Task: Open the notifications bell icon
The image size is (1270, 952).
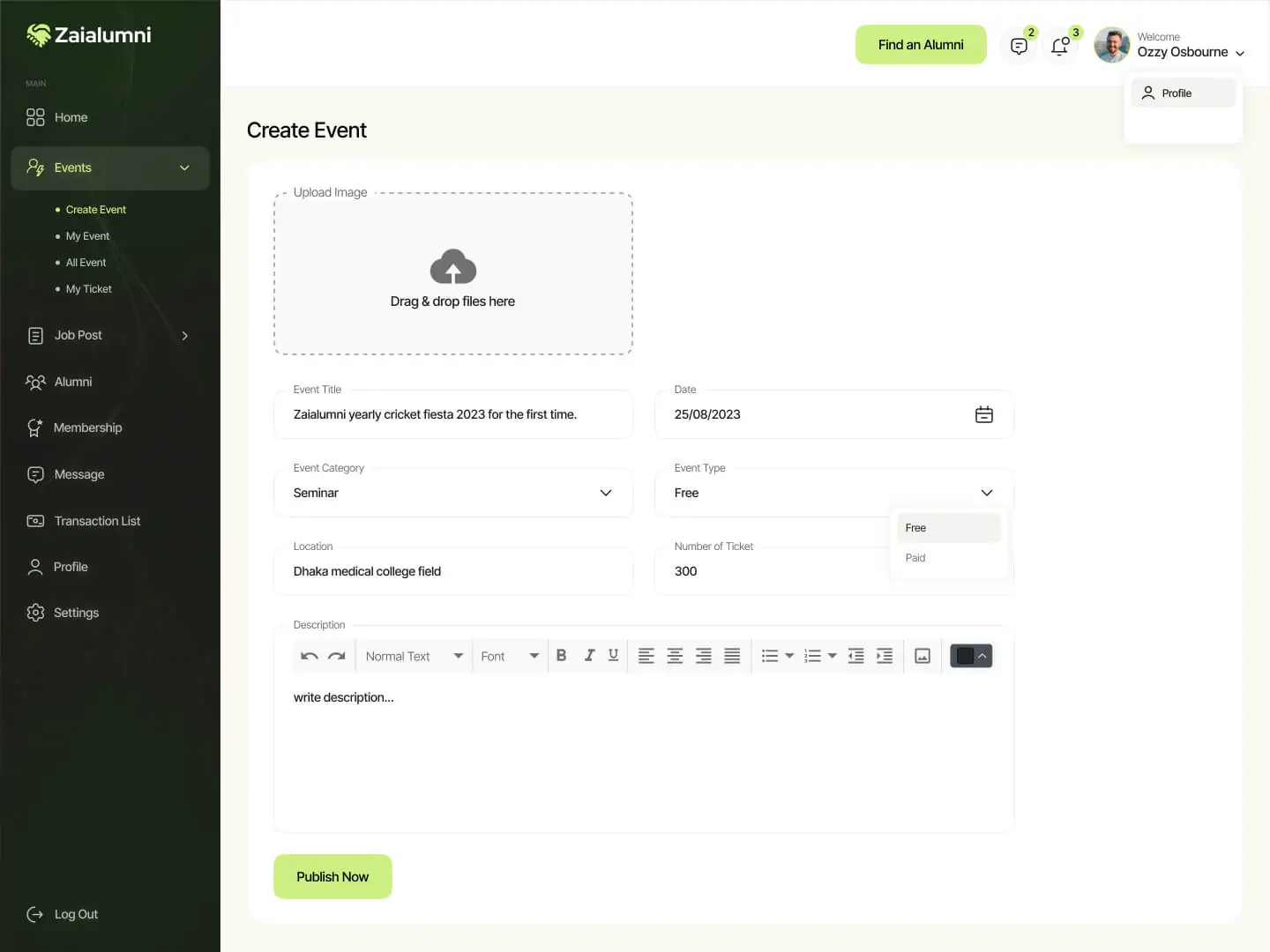Action: (x=1060, y=46)
